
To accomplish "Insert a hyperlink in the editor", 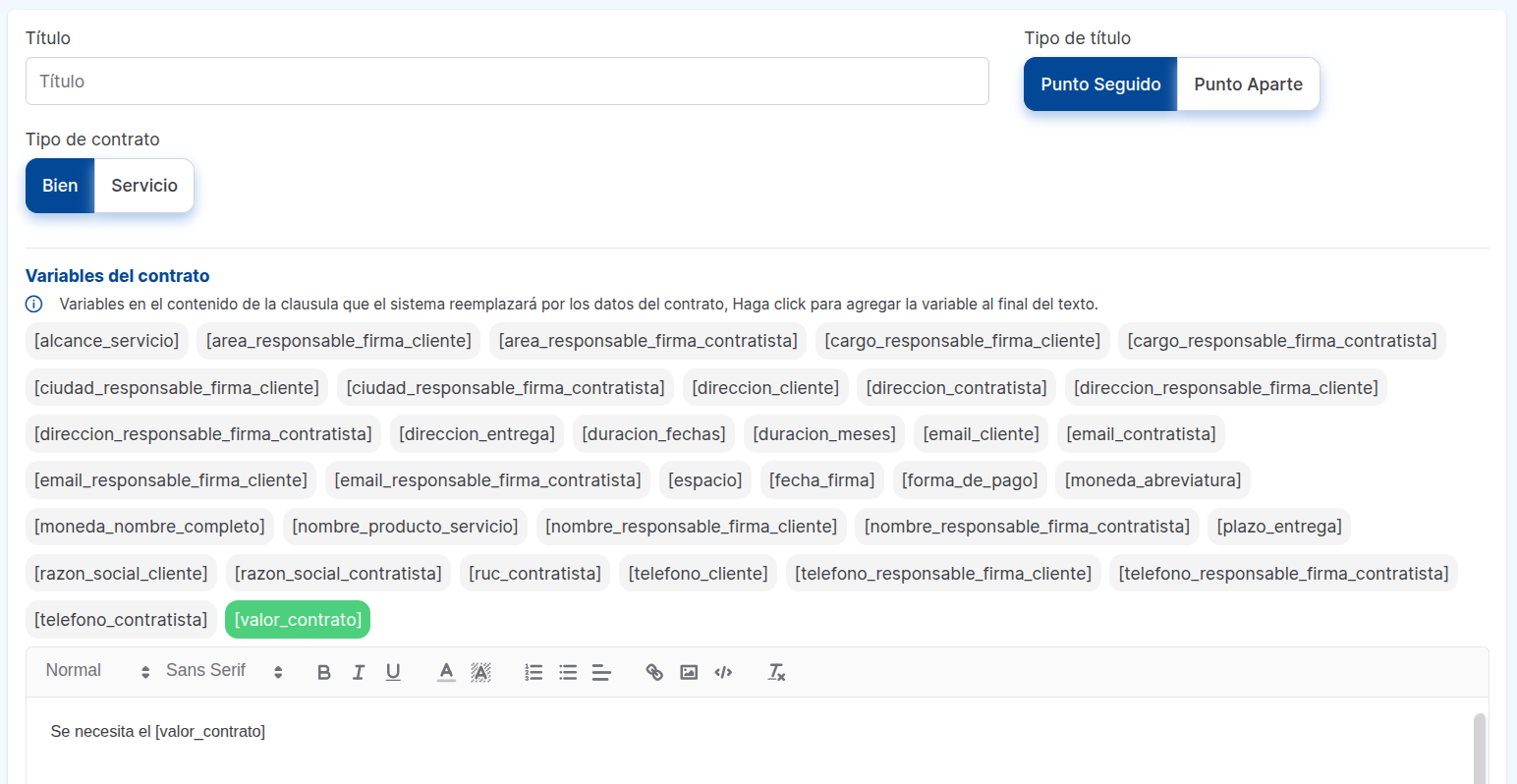I will [x=654, y=673].
